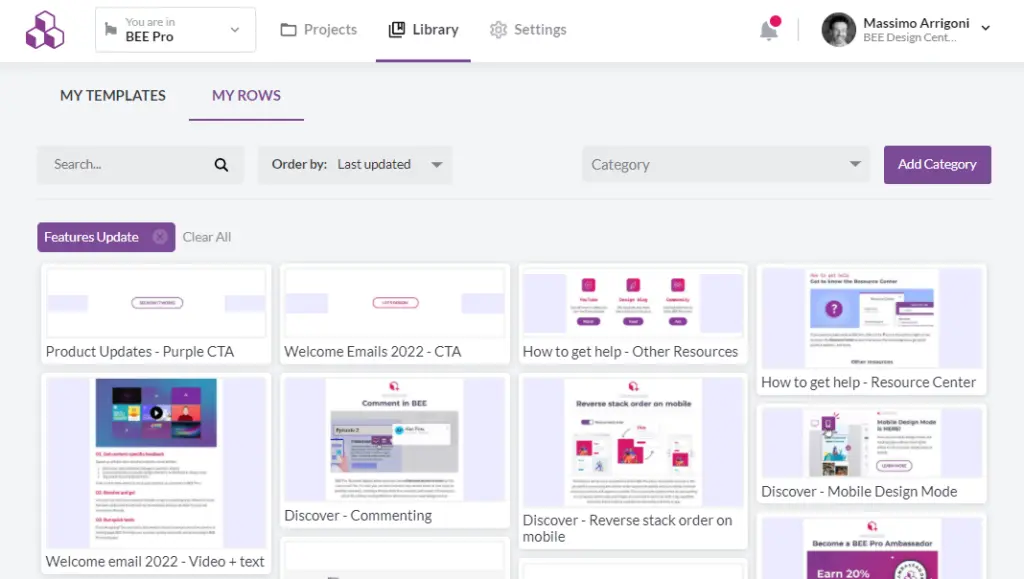The height and width of the screenshot is (579, 1024).
Task: Switch to the MY TEMPLATES tab
Action: [113, 95]
